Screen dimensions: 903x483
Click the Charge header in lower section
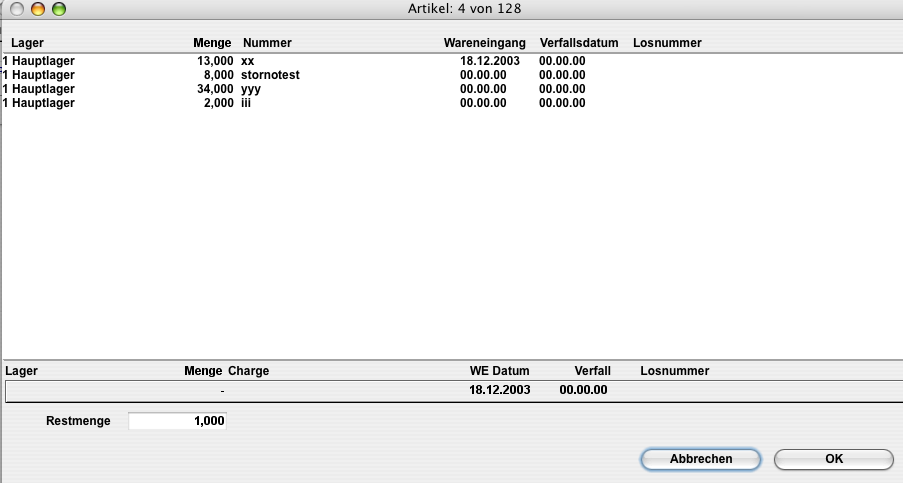click(249, 371)
